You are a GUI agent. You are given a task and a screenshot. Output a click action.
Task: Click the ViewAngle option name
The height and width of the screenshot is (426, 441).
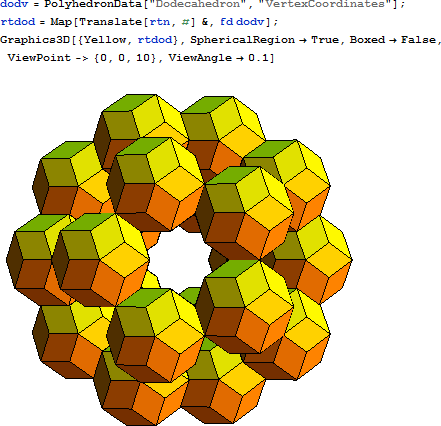click(x=200, y=58)
